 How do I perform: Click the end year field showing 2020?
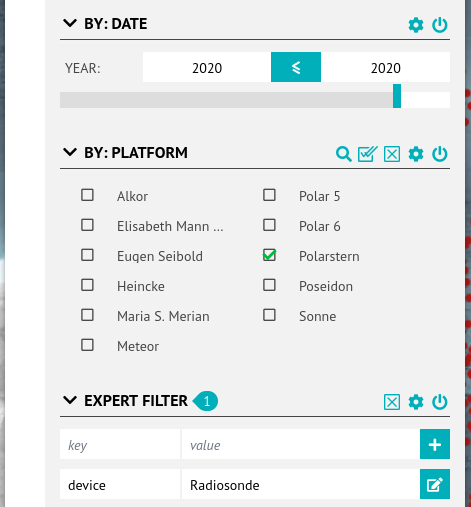(x=386, y=67)
